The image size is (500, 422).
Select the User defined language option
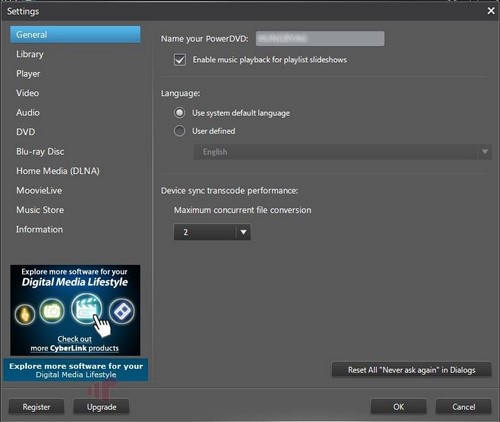[x=179, y=131]
